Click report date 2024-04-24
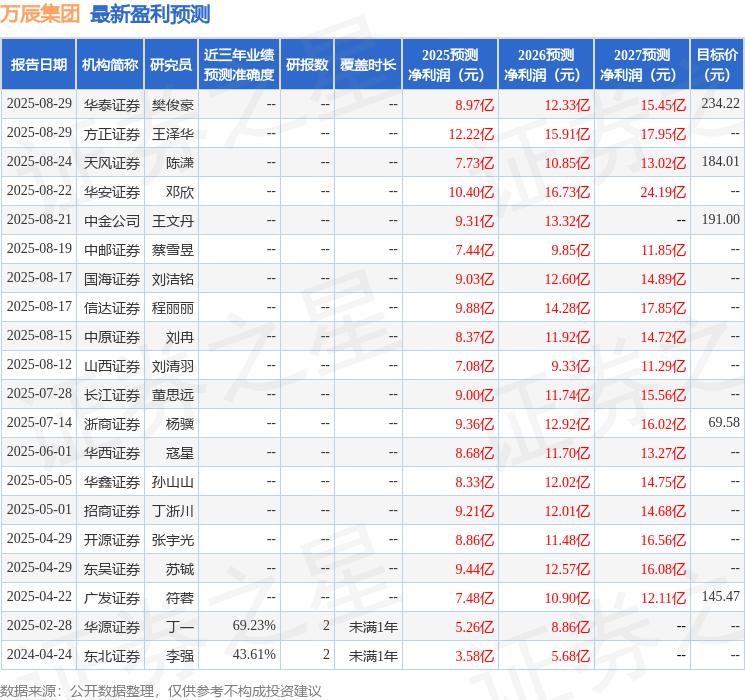Screen dimensions: 745x700 (x=39, y=654)
